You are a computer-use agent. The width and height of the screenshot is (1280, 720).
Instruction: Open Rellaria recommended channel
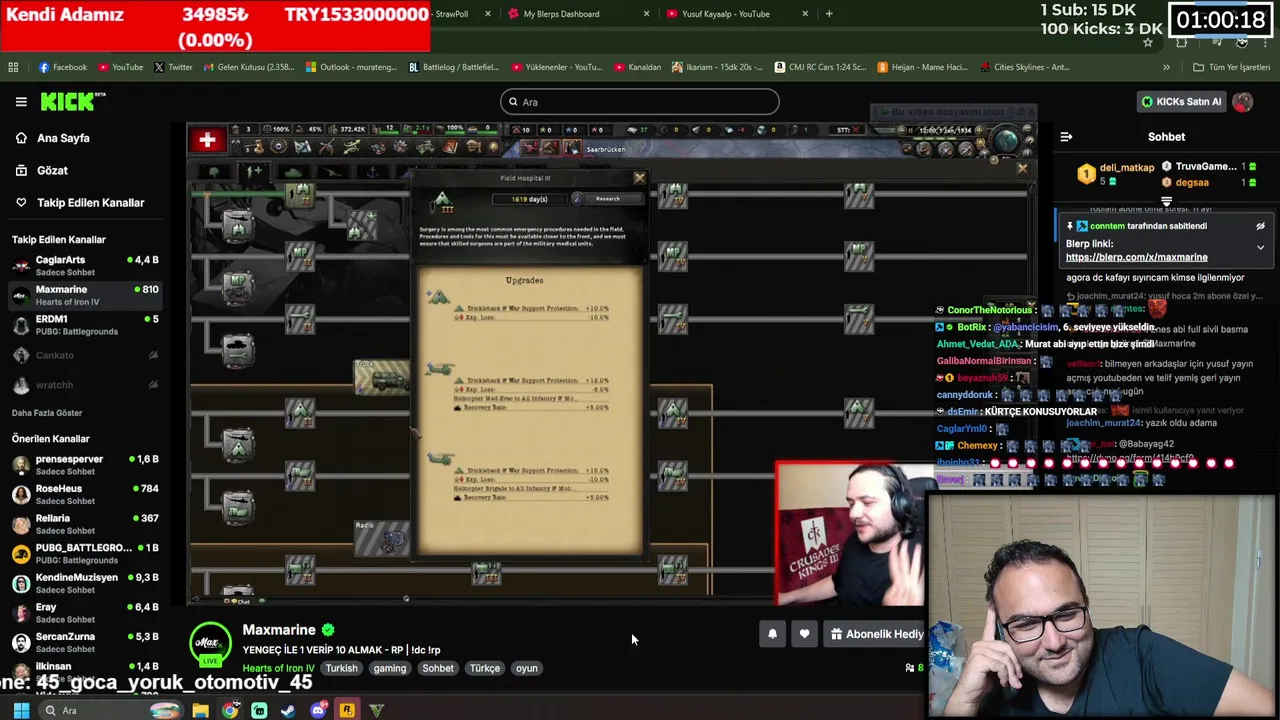(x=85, y=523)
